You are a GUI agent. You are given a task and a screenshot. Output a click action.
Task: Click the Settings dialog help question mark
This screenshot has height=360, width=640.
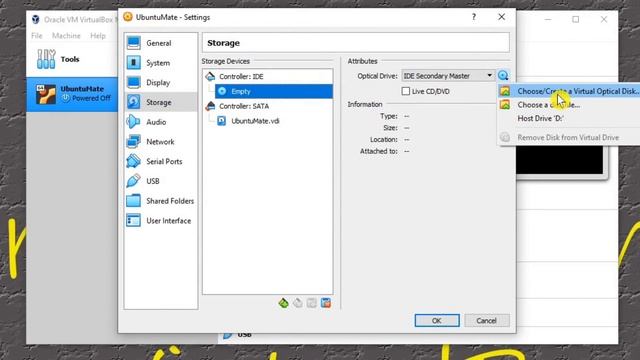pos(473,17)
